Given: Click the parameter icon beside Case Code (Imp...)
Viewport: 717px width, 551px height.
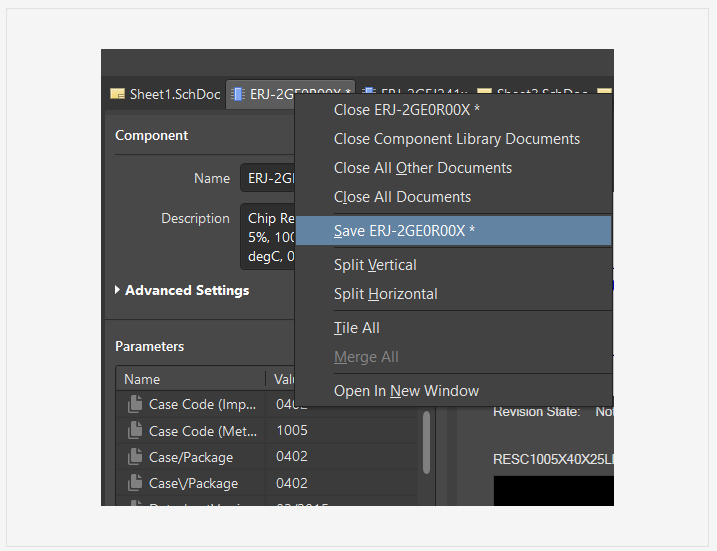Looking at the screenshot, I should tap(135, 404).
